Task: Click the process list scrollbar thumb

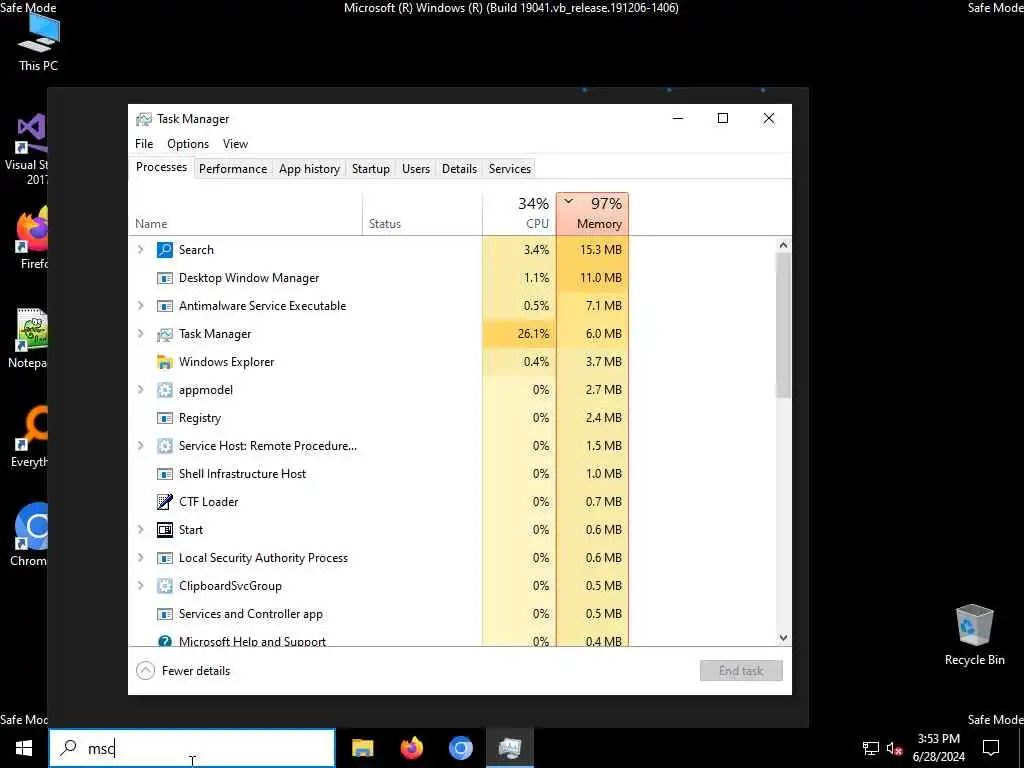Action: (x=783, y=325)
